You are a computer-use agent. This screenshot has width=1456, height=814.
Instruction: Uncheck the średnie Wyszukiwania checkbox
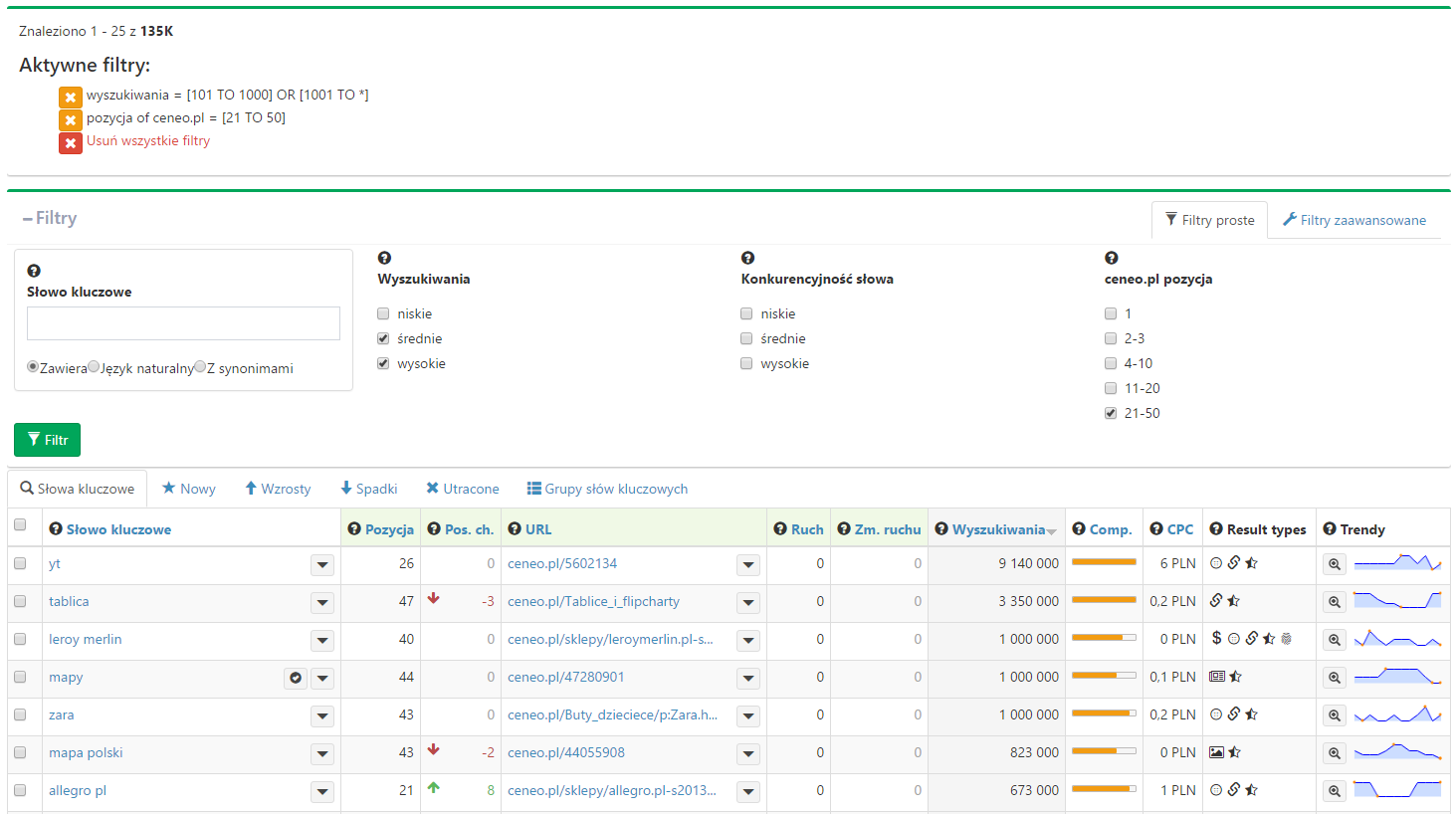pyautogui.click(x=383, y=338)
